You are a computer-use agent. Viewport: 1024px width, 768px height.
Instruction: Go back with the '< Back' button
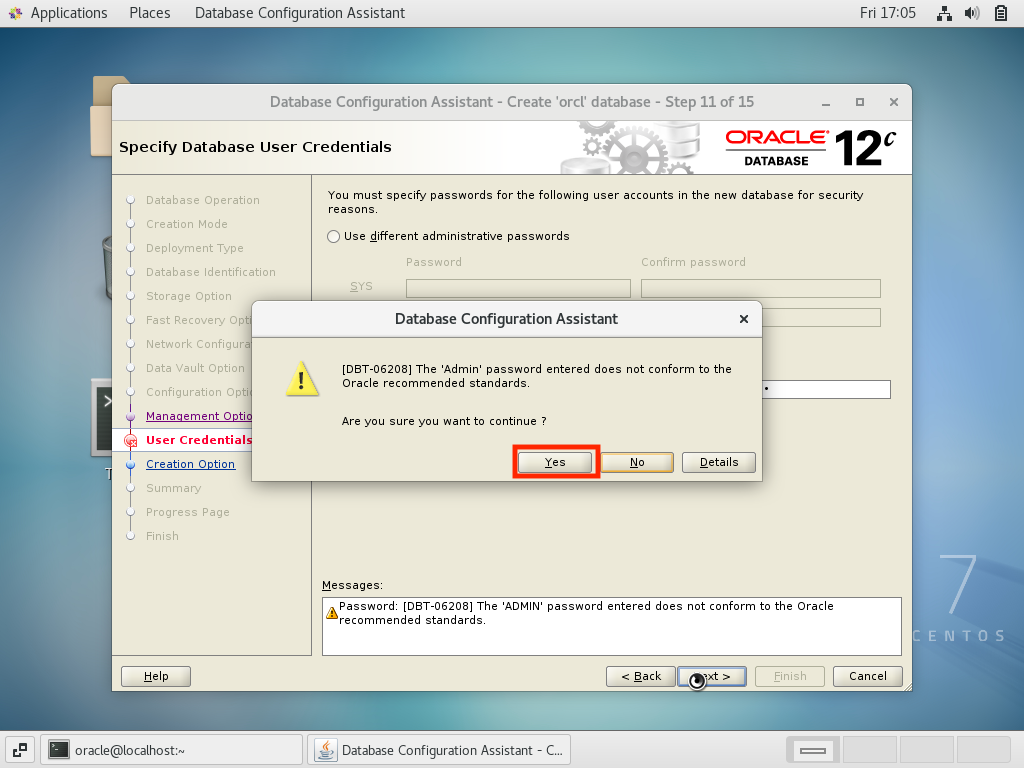coord(641,676)
